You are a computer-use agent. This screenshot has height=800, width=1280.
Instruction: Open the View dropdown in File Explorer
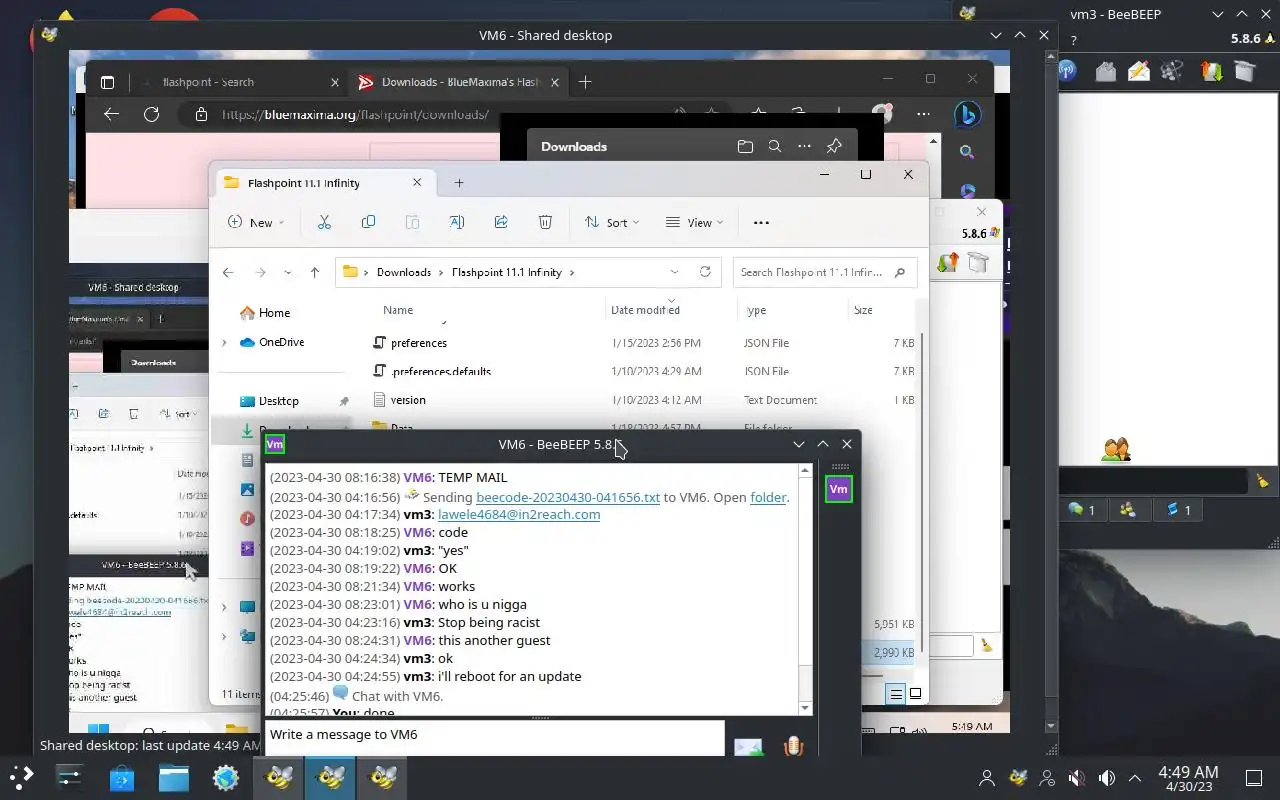coord(694,222)
